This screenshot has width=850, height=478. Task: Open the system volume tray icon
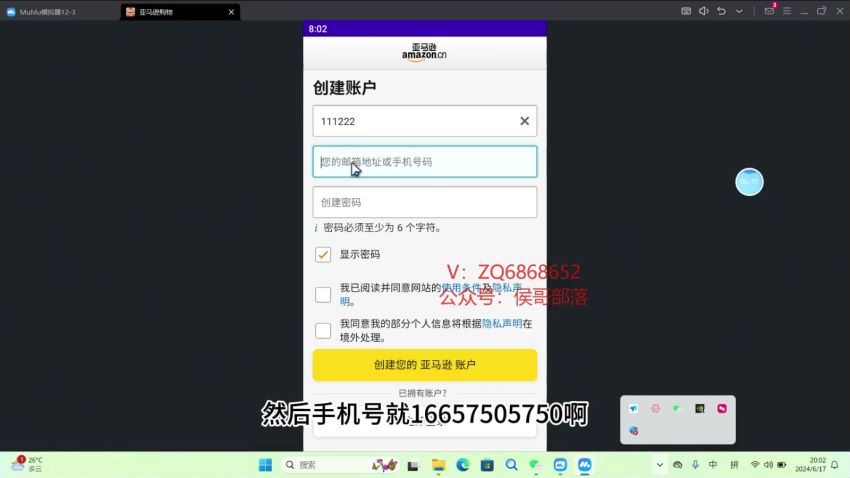[x=768, y=464]
